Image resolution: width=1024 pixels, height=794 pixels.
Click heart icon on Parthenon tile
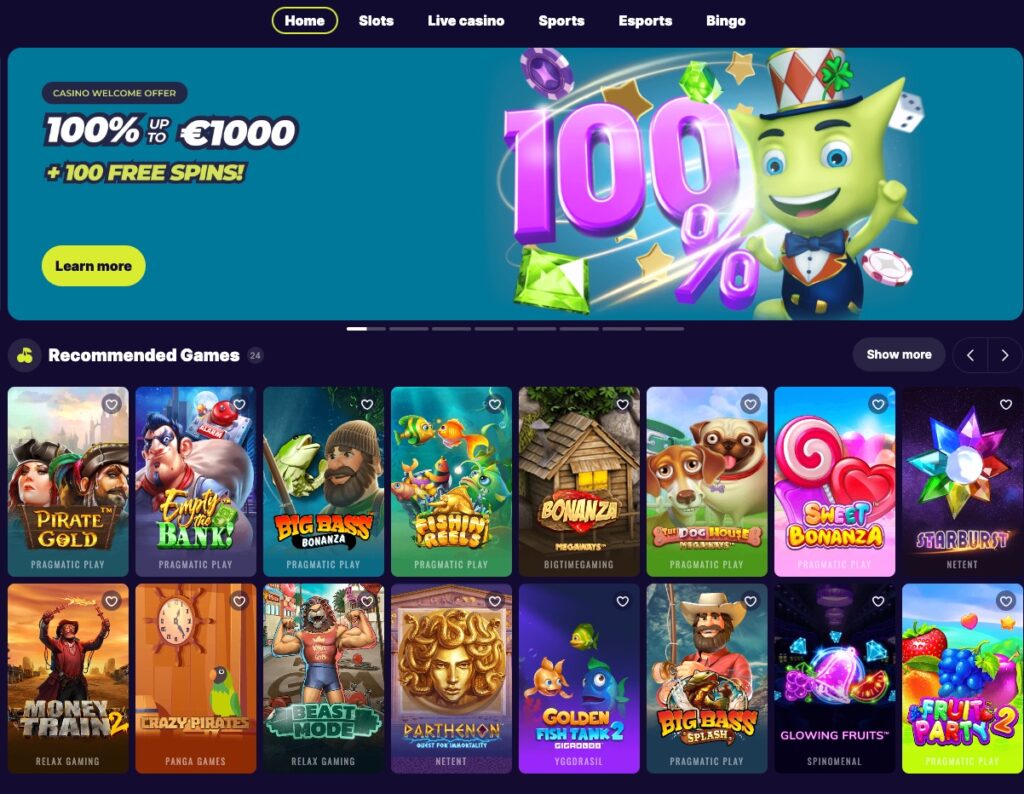coord(495,601)
